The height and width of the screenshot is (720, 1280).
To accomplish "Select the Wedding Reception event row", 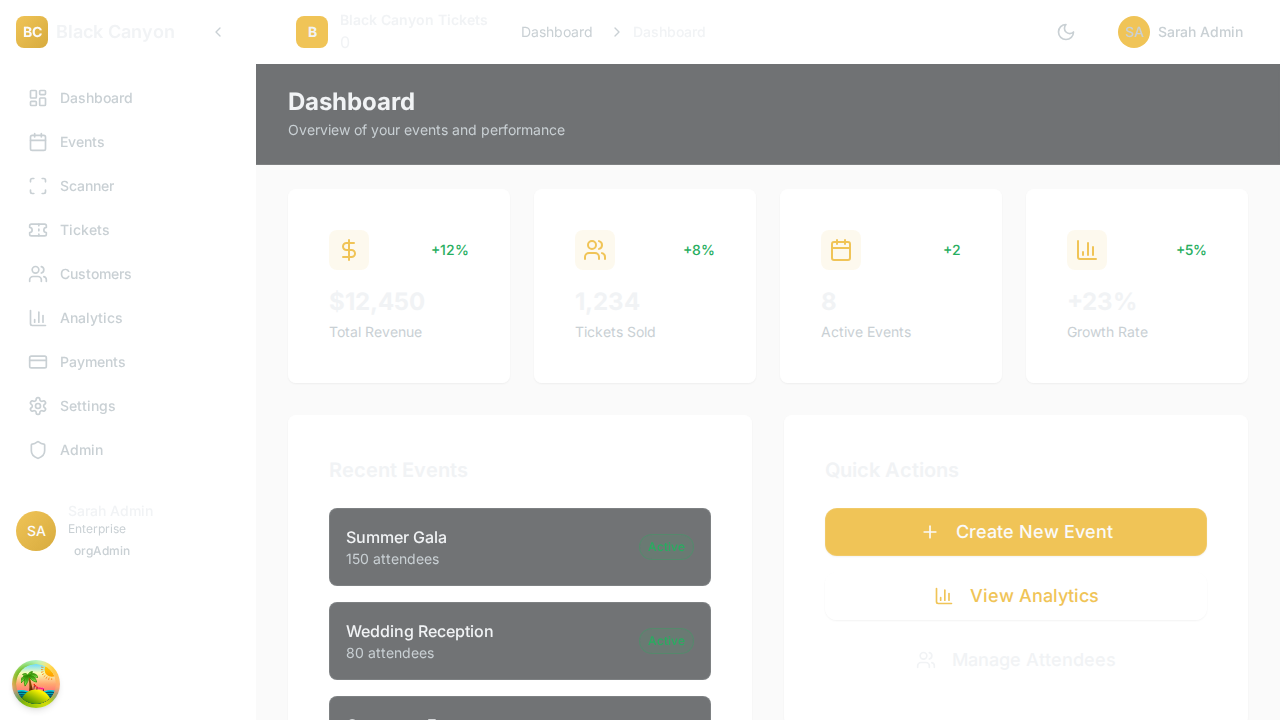I will coord(519,641).
